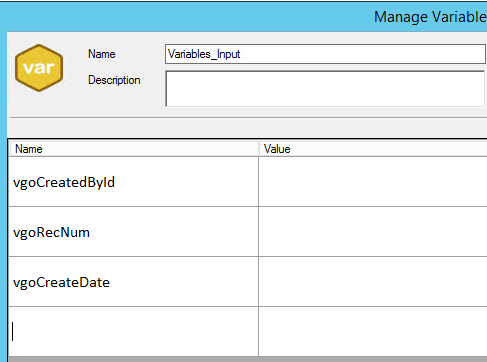
Task: Click the Manage Variable window title
Action: click(x=430, y=17)
